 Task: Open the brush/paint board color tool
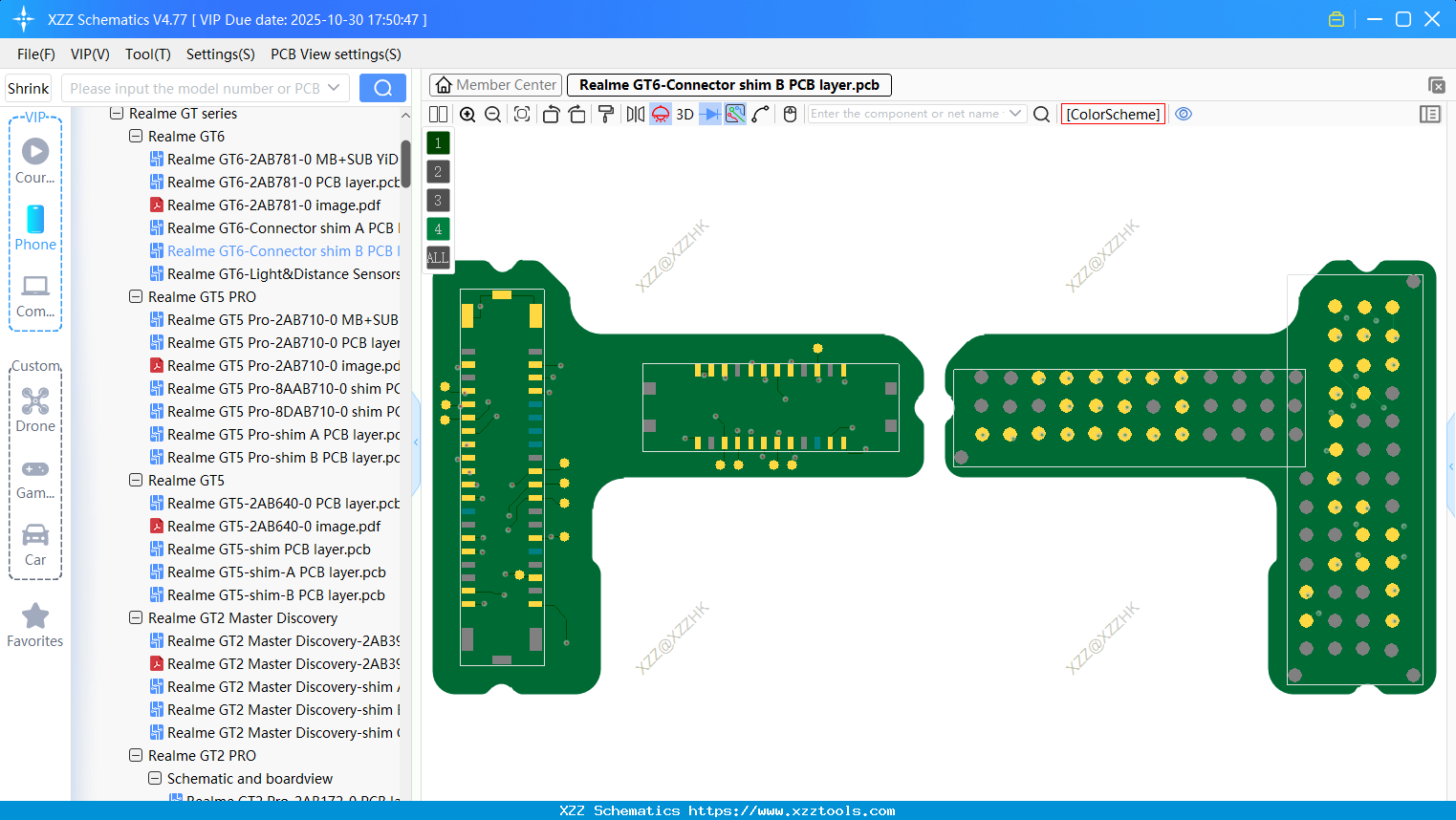tap(605, 114)
